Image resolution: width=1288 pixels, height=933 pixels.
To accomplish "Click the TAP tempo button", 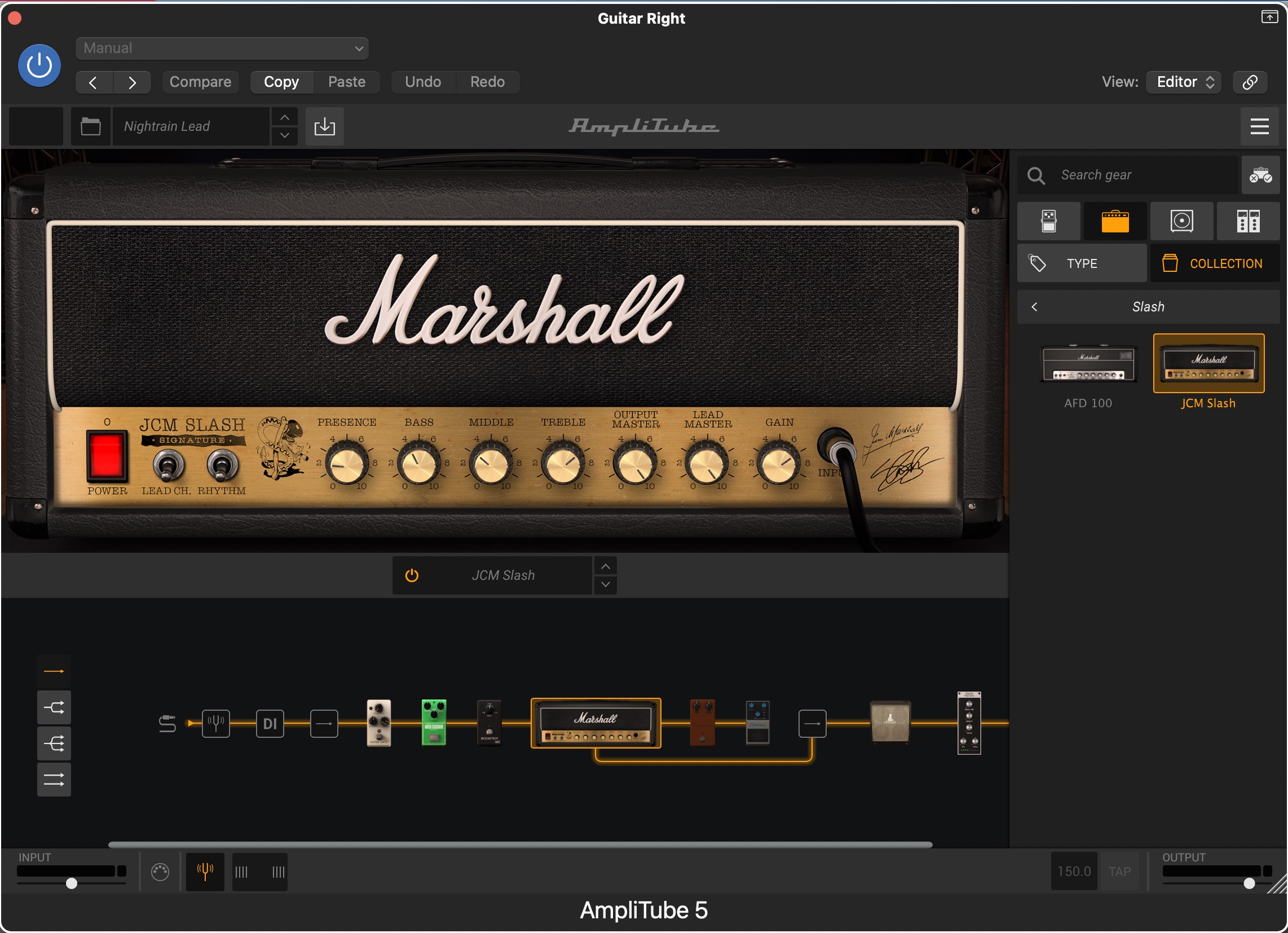I will pos(1120,872).
